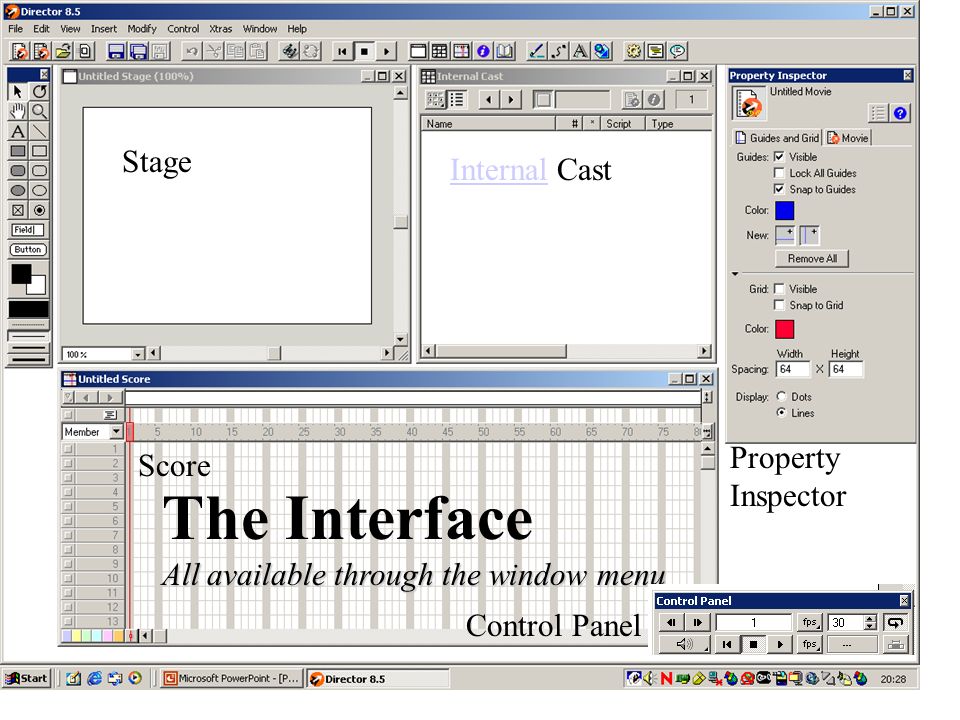Click the Open folder toolbar icon

pyautogui.click(x=64, y=51)
